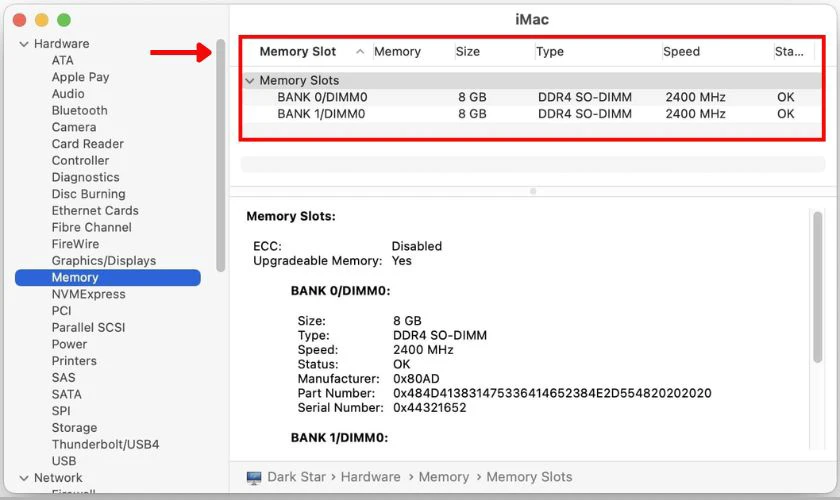The image size is (840, 500).
Task: Choose Thunderbolt/USB4 in the sidebar
Action: click(105, 444)
